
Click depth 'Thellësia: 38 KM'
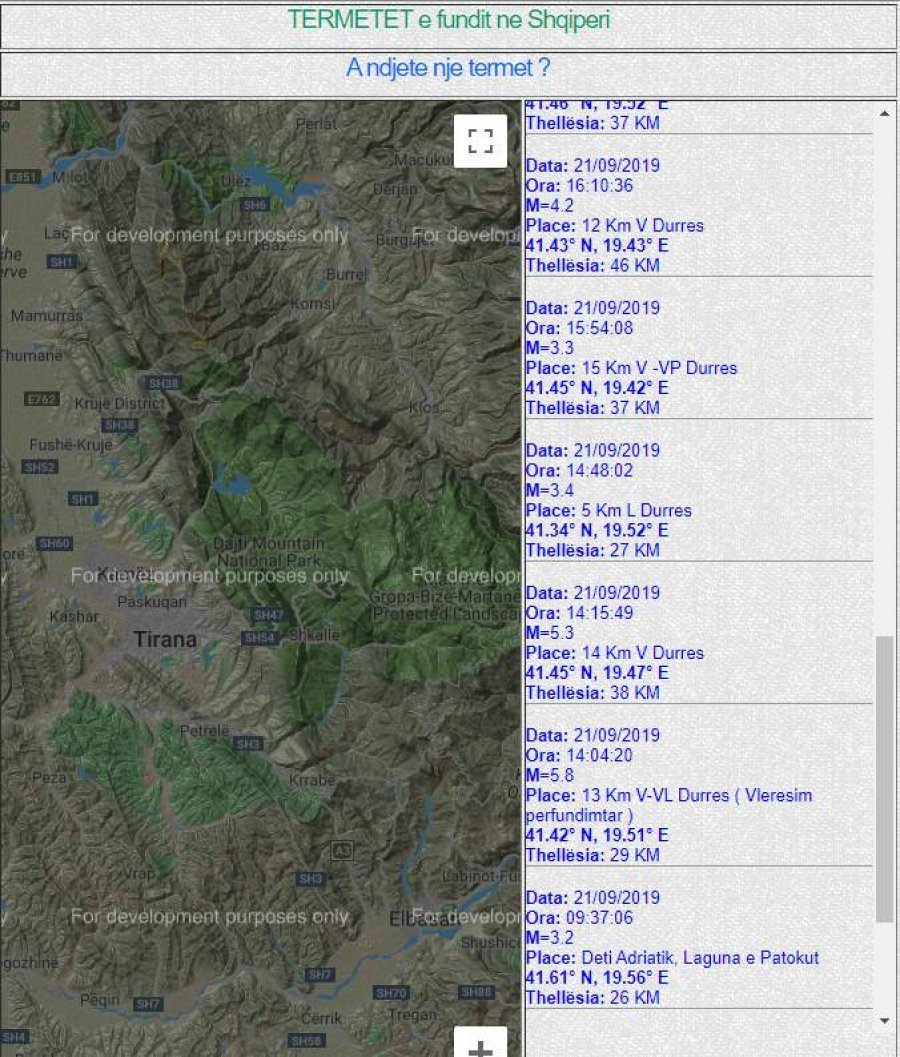(593, 692)
